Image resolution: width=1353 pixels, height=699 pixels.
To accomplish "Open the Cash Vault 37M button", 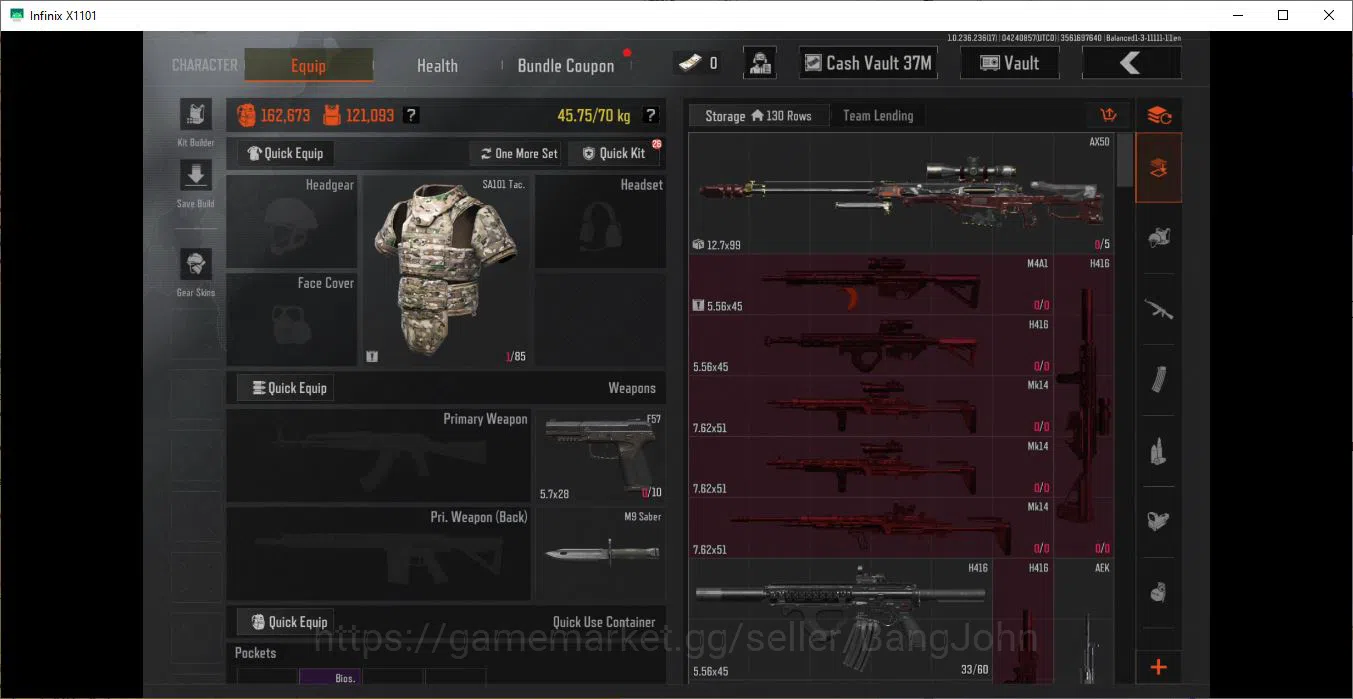I will click(869, 63).
